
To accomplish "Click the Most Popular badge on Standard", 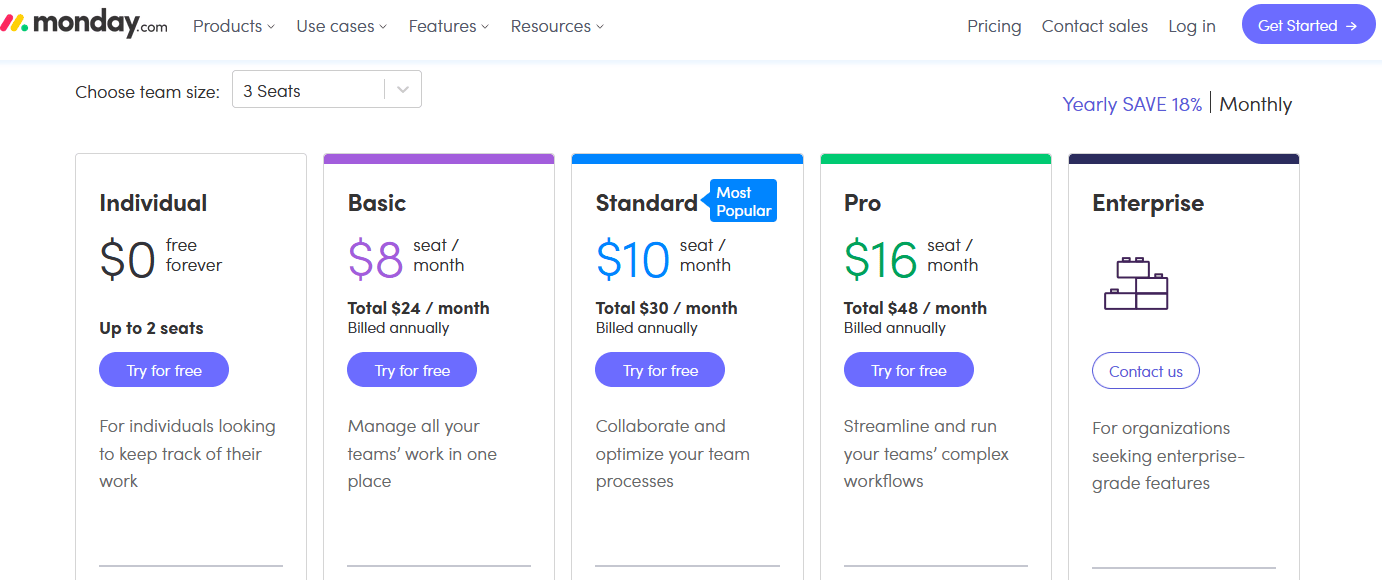I will (742, 200).
